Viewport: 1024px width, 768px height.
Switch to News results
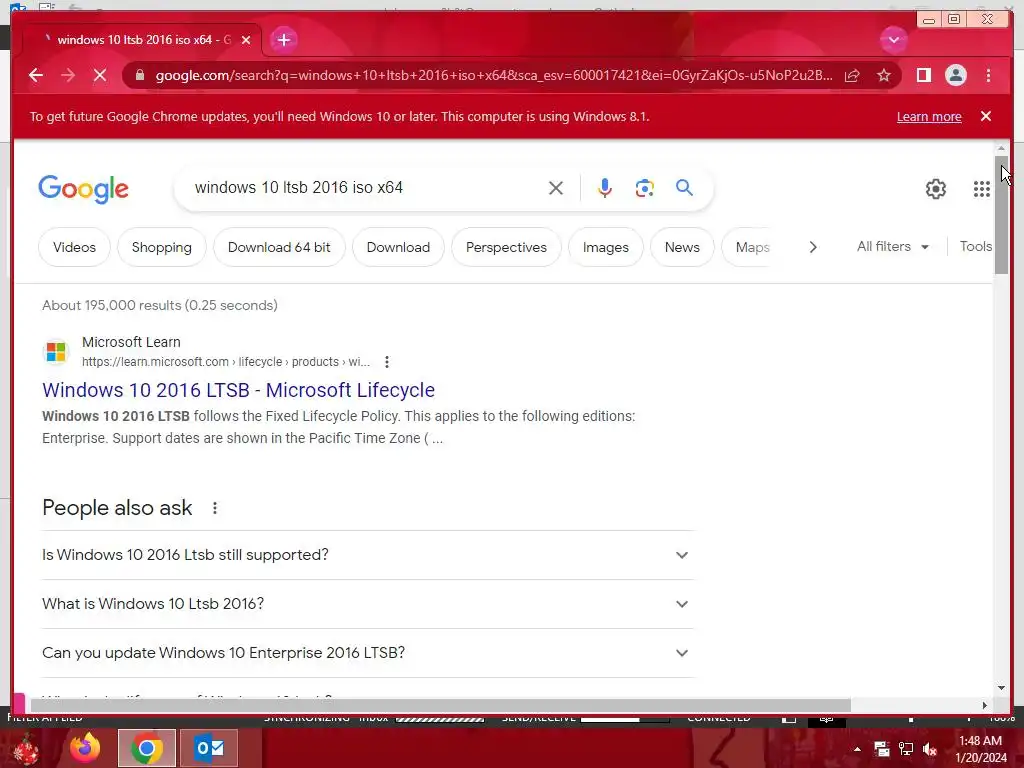pos(682,247)
